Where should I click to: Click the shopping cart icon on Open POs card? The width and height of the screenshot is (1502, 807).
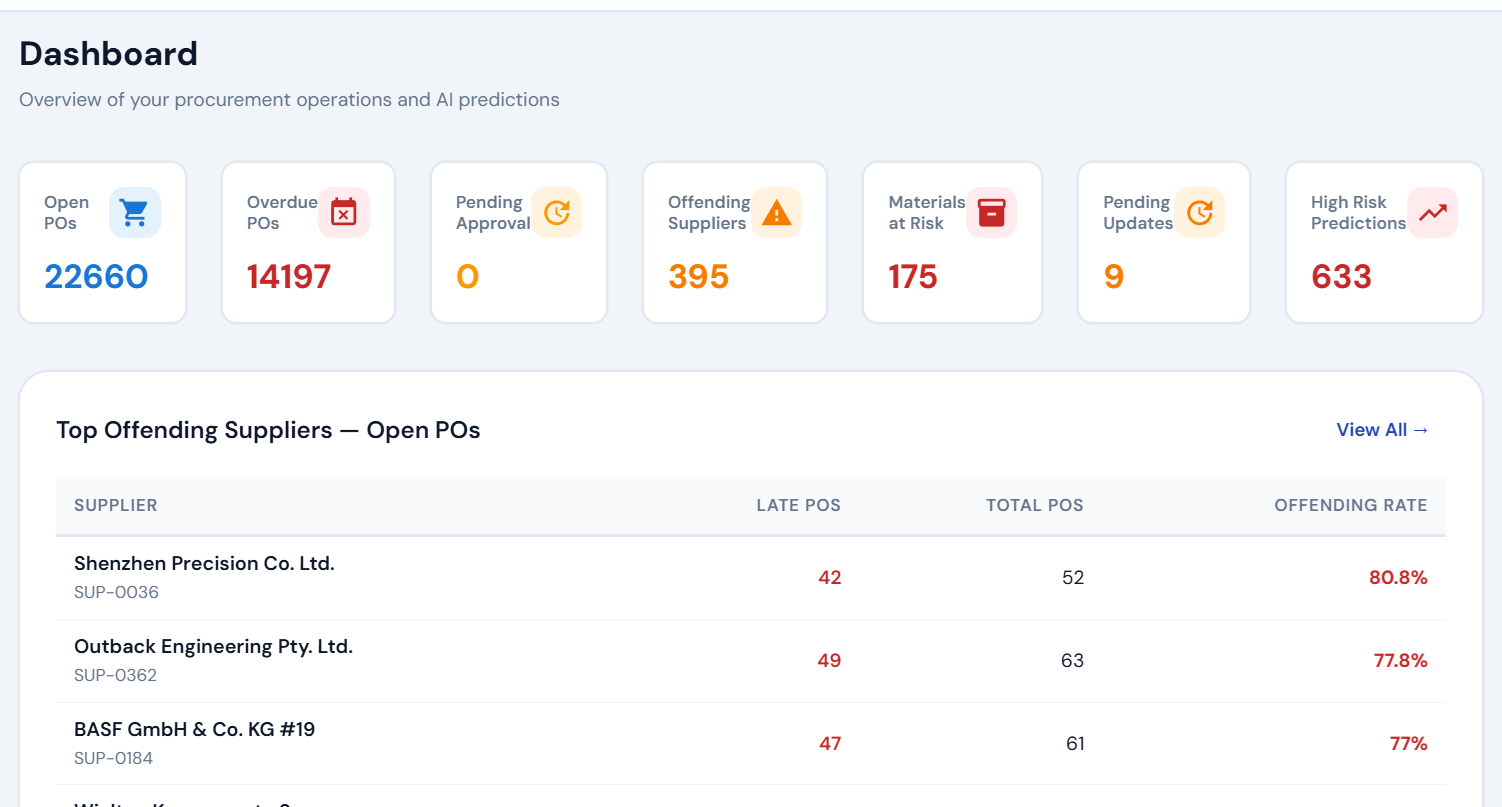(x=135, y=212)
